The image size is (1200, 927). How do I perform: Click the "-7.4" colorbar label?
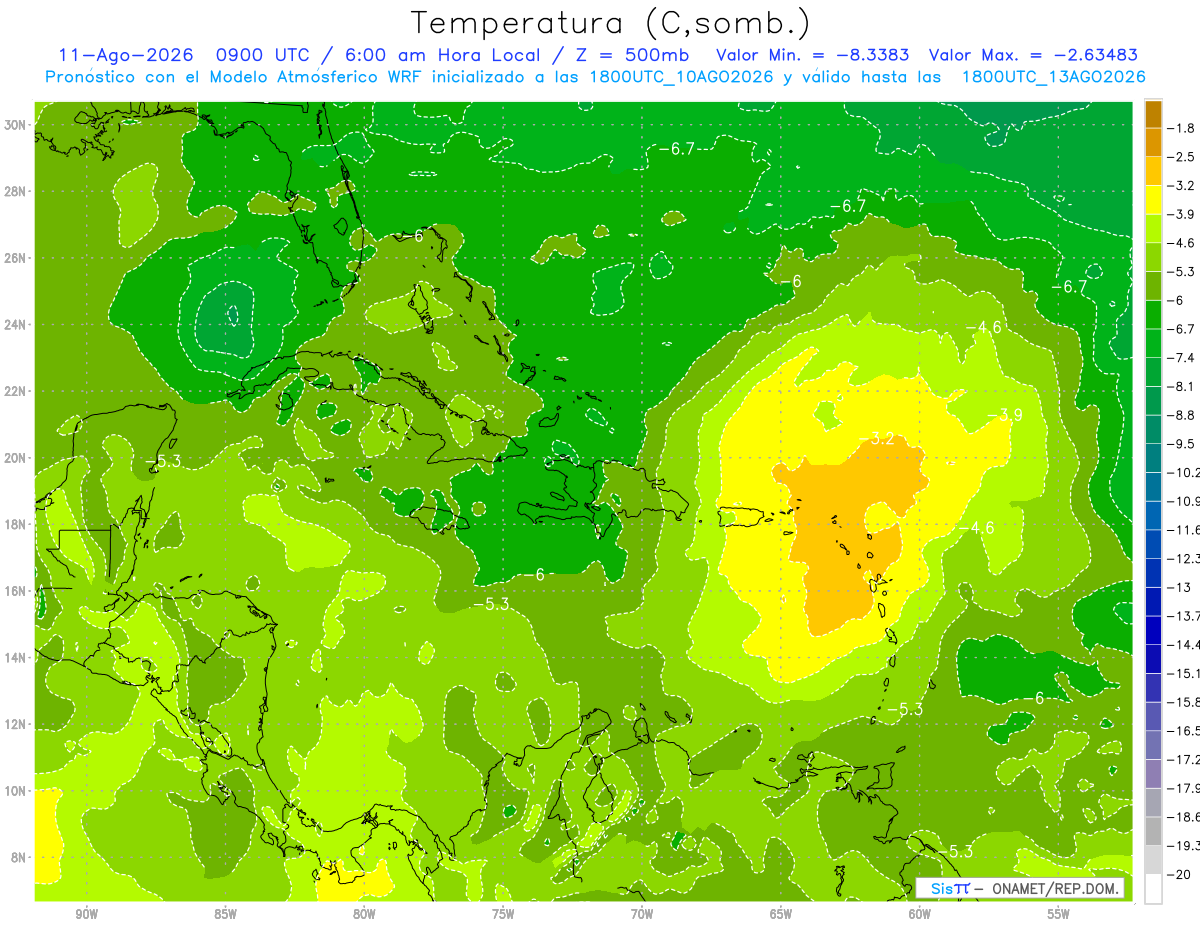pyautogui.click(x=1182, y=358)
